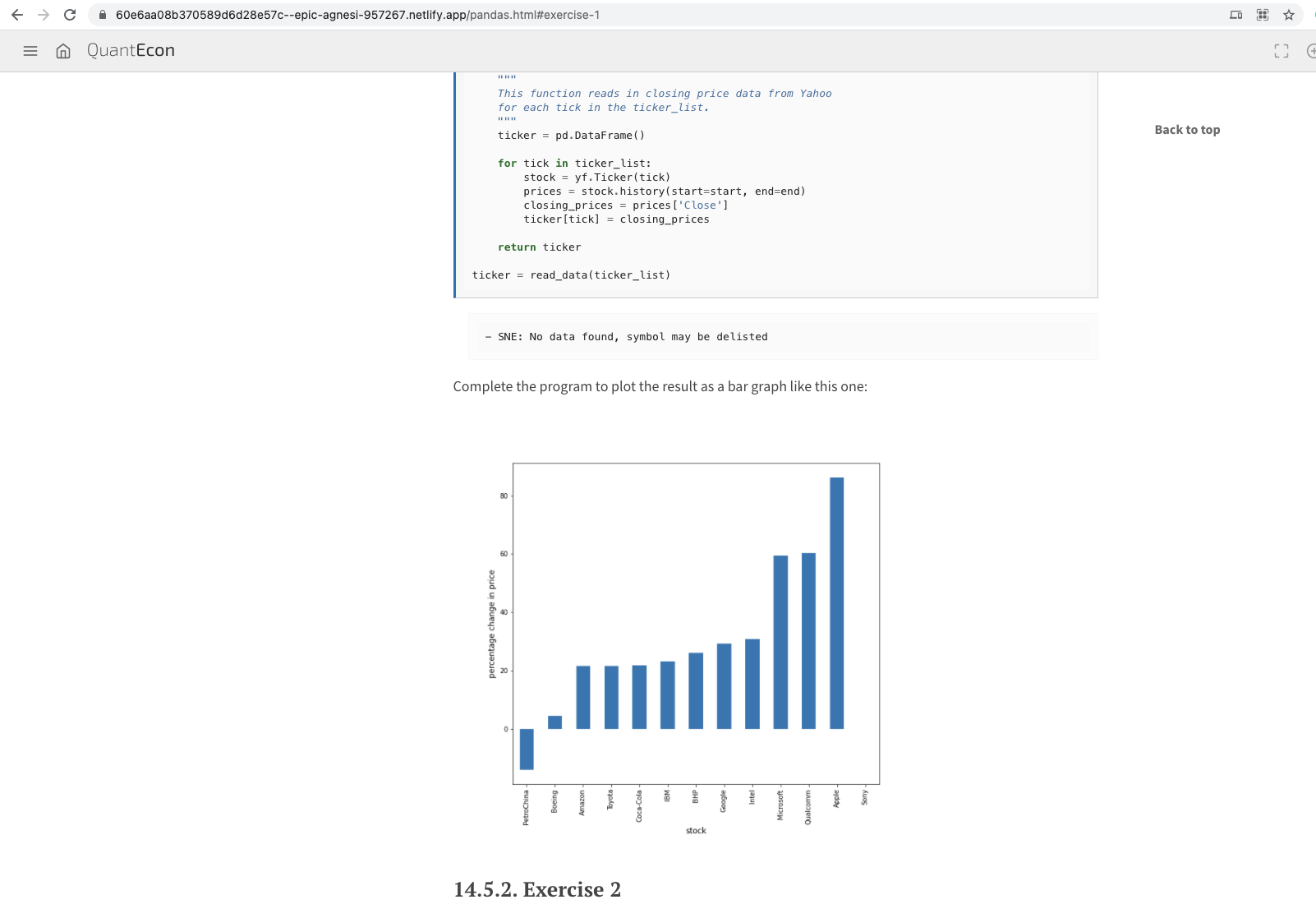This screenshot has height=918, width=1316.
Task: Click the line "closing_prices = prices['Close']"
Action: pyautogui.click(x=626, y=205)
